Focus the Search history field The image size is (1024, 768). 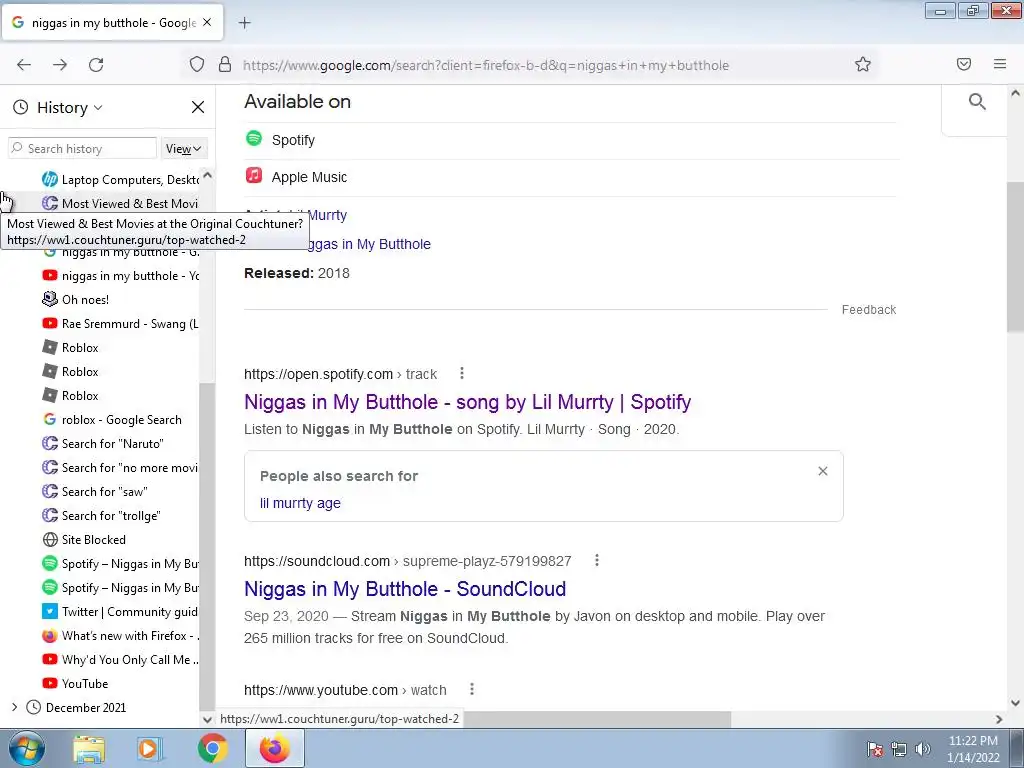coord(82,148)
